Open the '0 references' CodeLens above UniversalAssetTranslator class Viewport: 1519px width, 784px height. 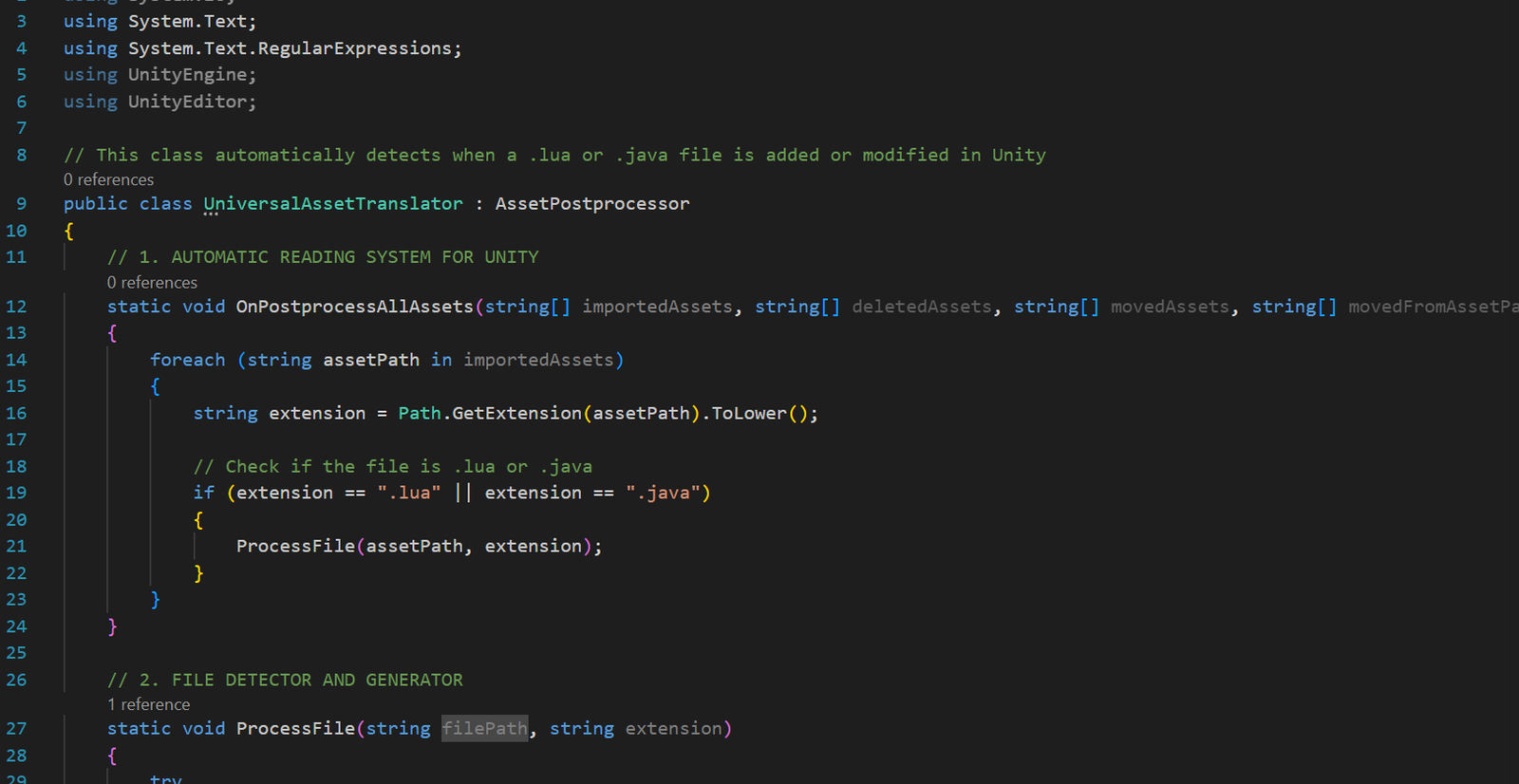pos(108,179)
